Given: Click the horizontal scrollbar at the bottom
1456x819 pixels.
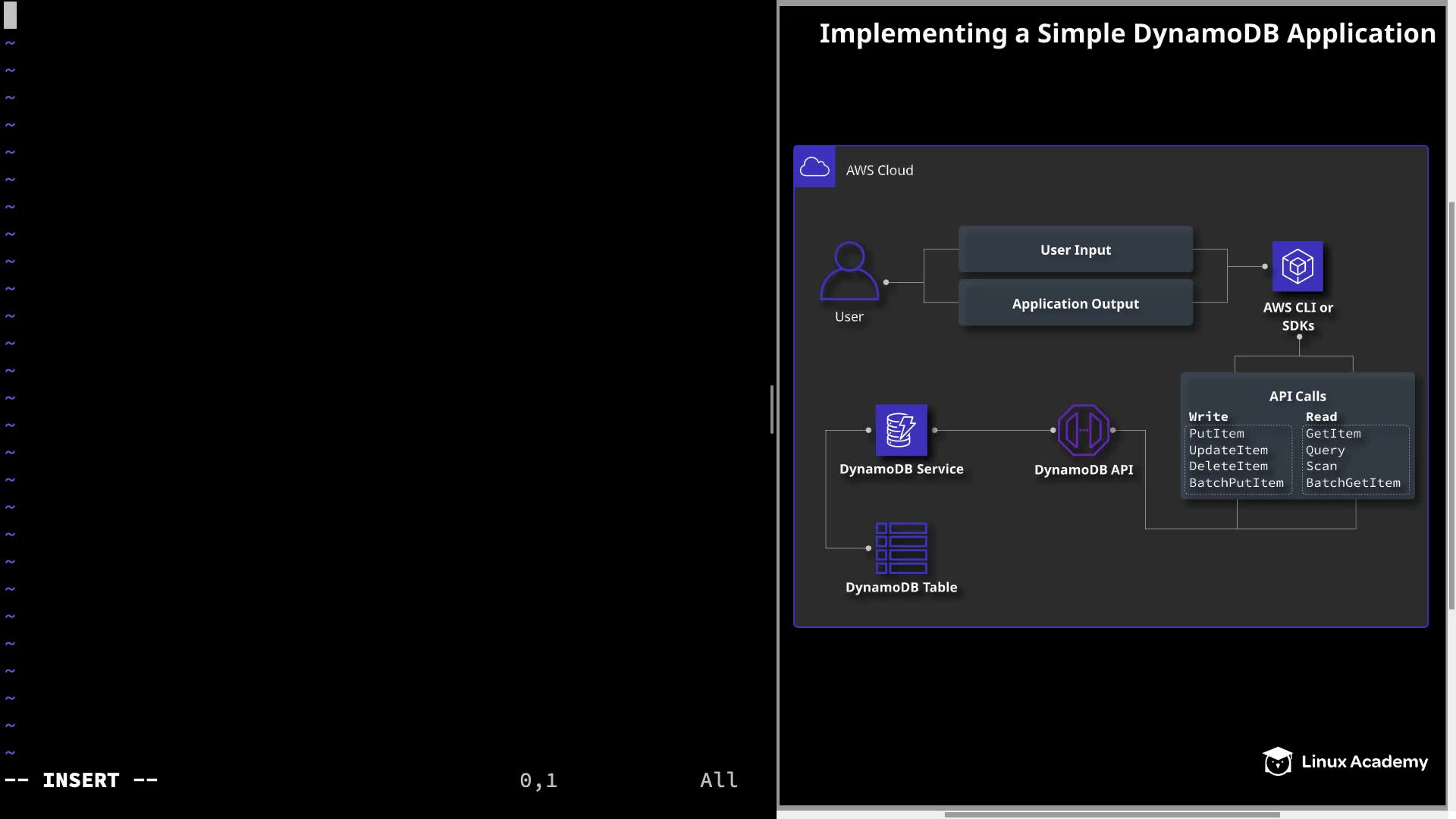Looking at the screenshot, I should (x=1112, y=814).
